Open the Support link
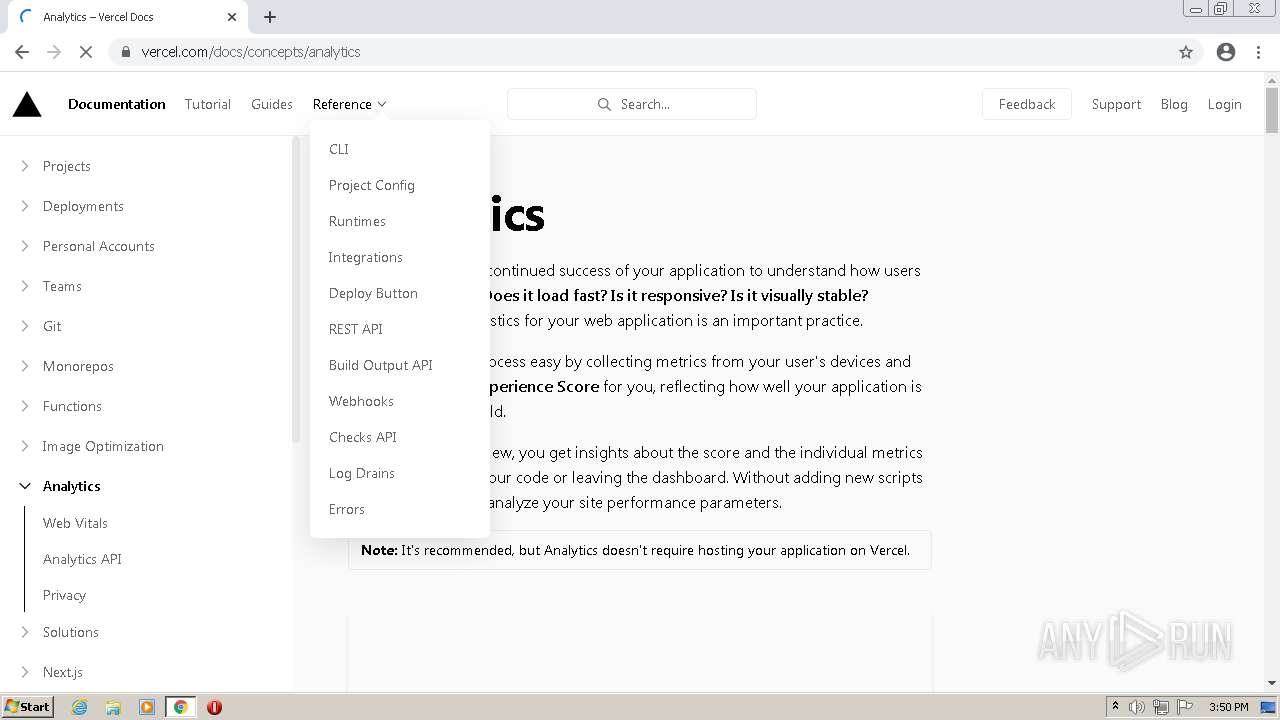The height and width of the screenshot is (720, 1280). click(1116, 104)
